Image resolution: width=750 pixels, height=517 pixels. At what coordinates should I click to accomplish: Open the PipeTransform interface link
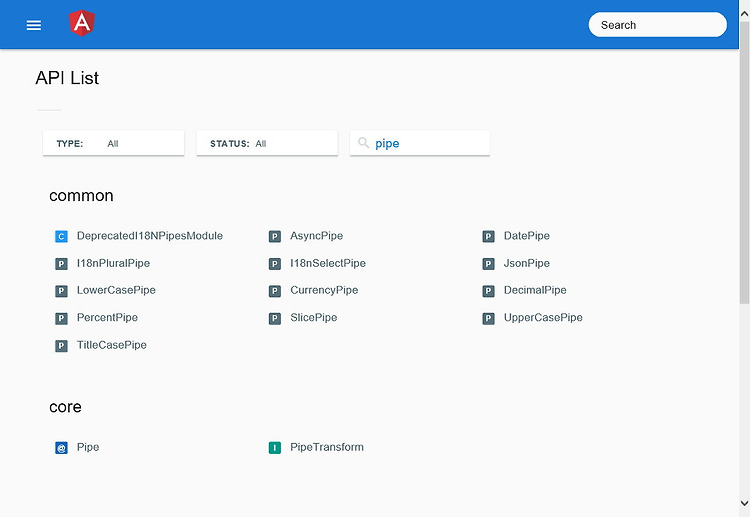(x=327, y=447)
